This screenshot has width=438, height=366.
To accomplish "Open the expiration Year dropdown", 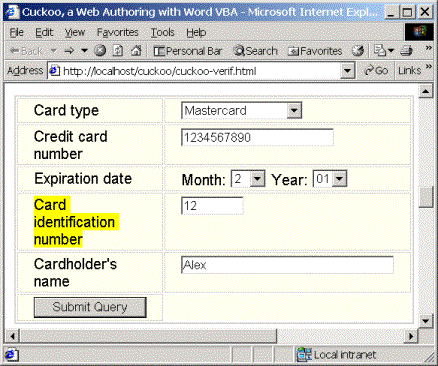I will coord(330,179).
